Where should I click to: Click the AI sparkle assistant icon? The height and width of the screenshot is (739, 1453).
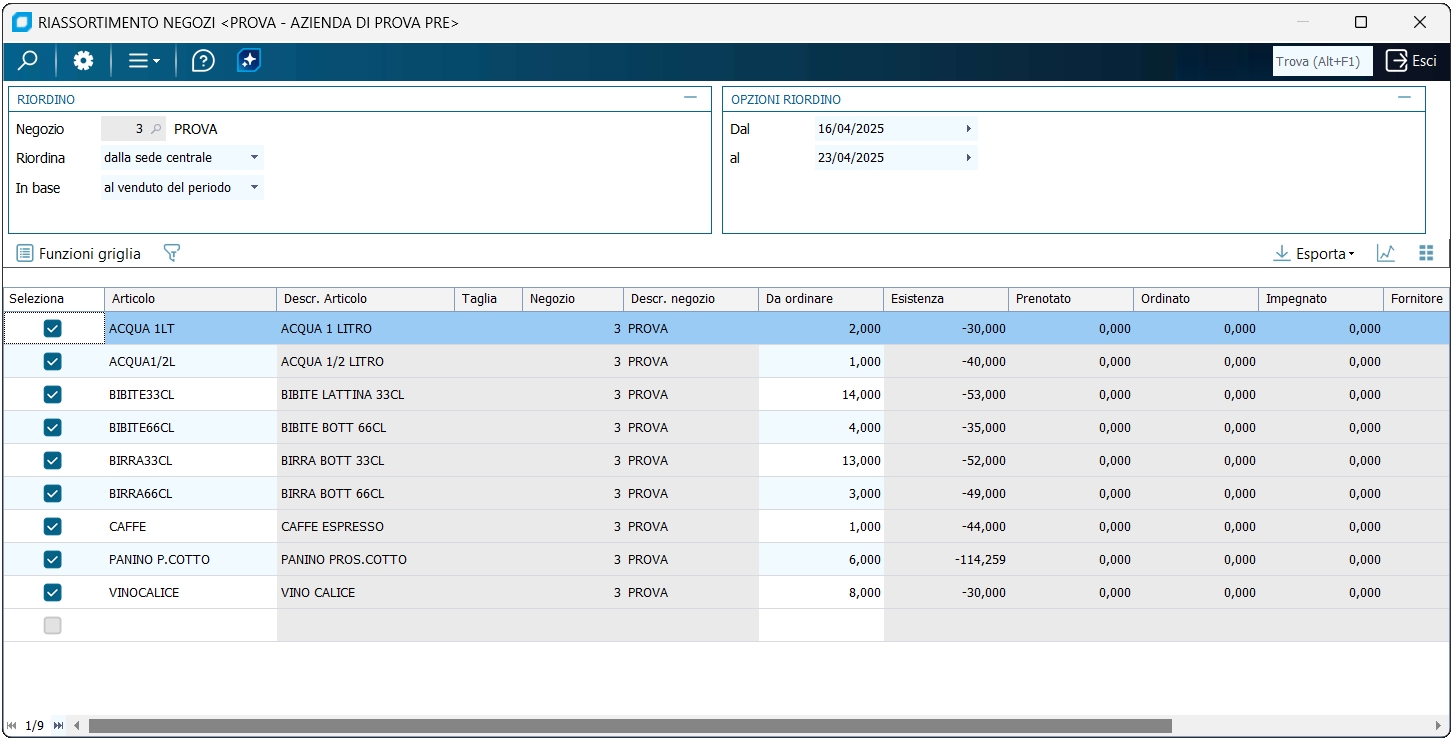249,61
